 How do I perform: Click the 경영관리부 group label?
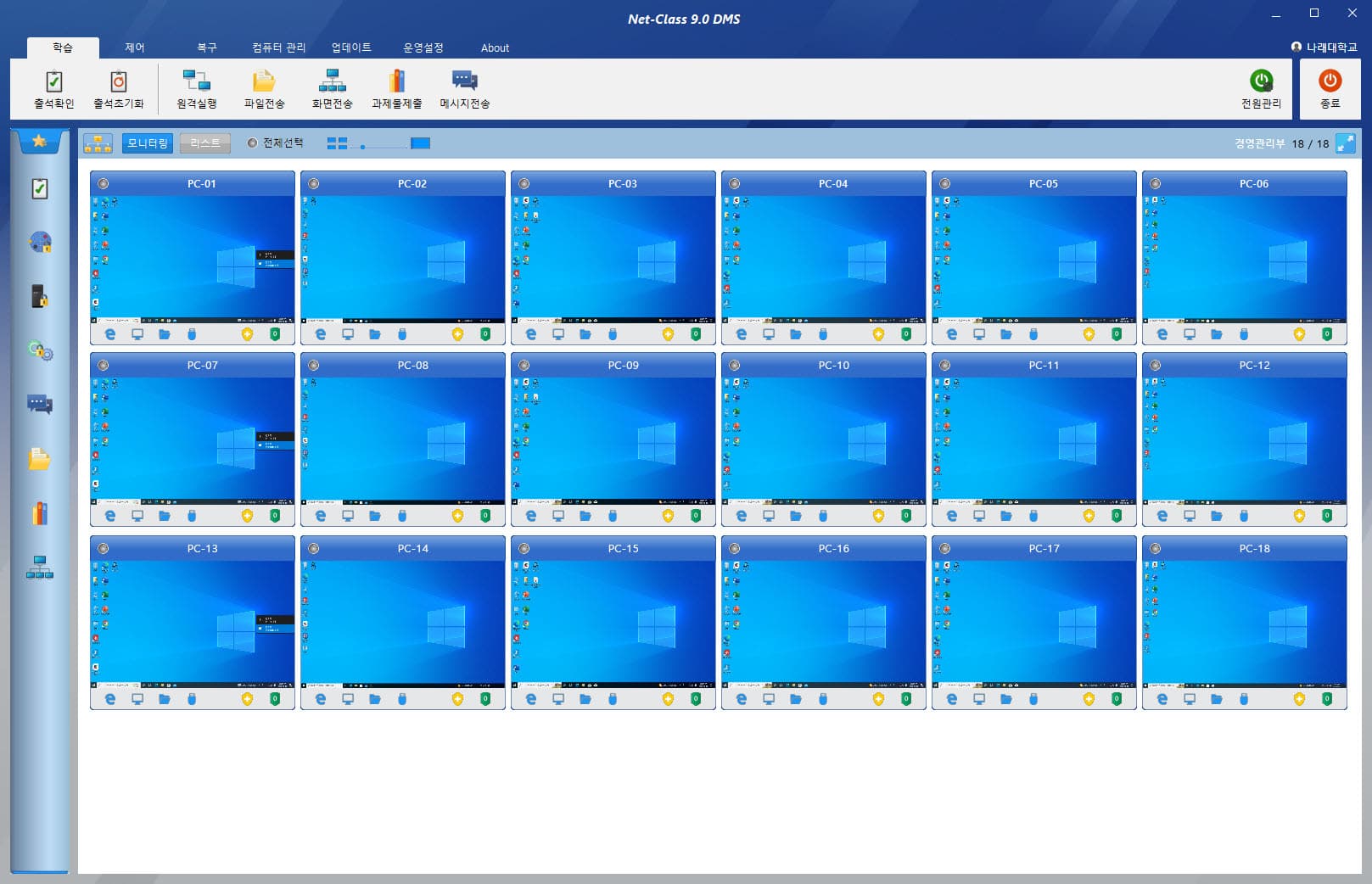pos(1259,143)
